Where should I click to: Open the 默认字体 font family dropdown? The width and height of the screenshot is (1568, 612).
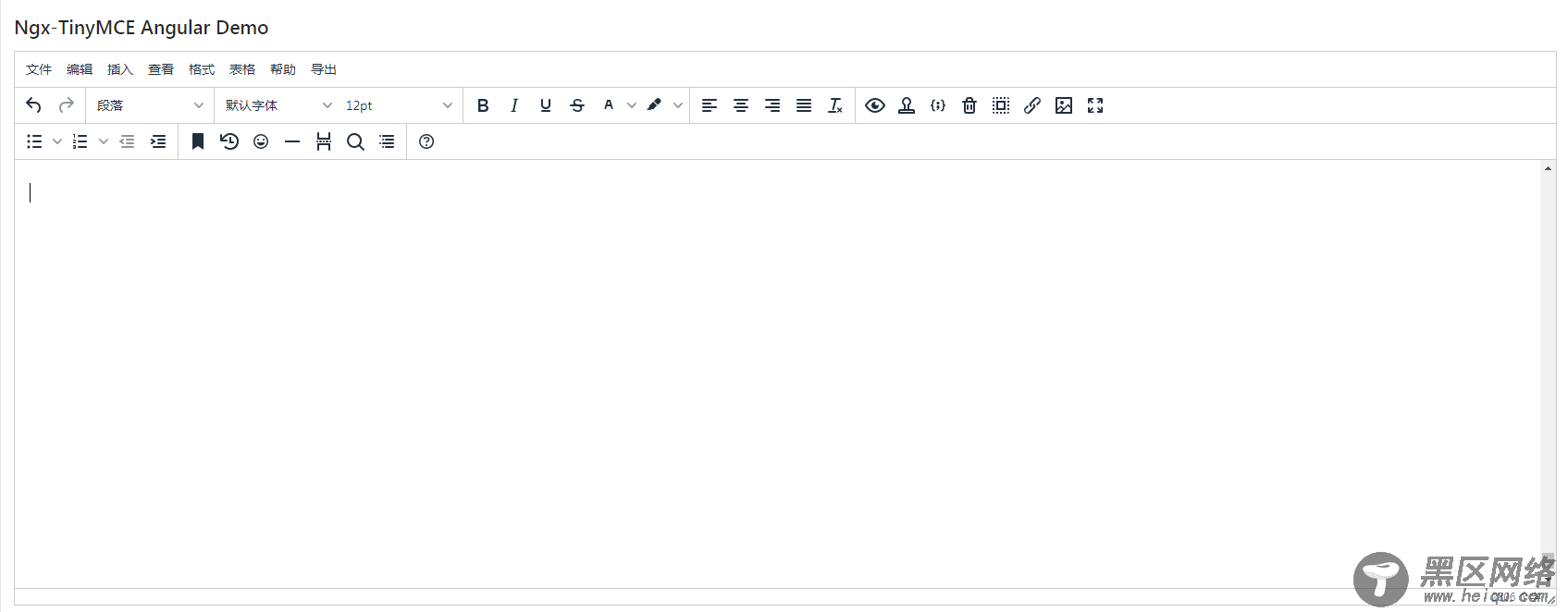(x=278, y=105)
